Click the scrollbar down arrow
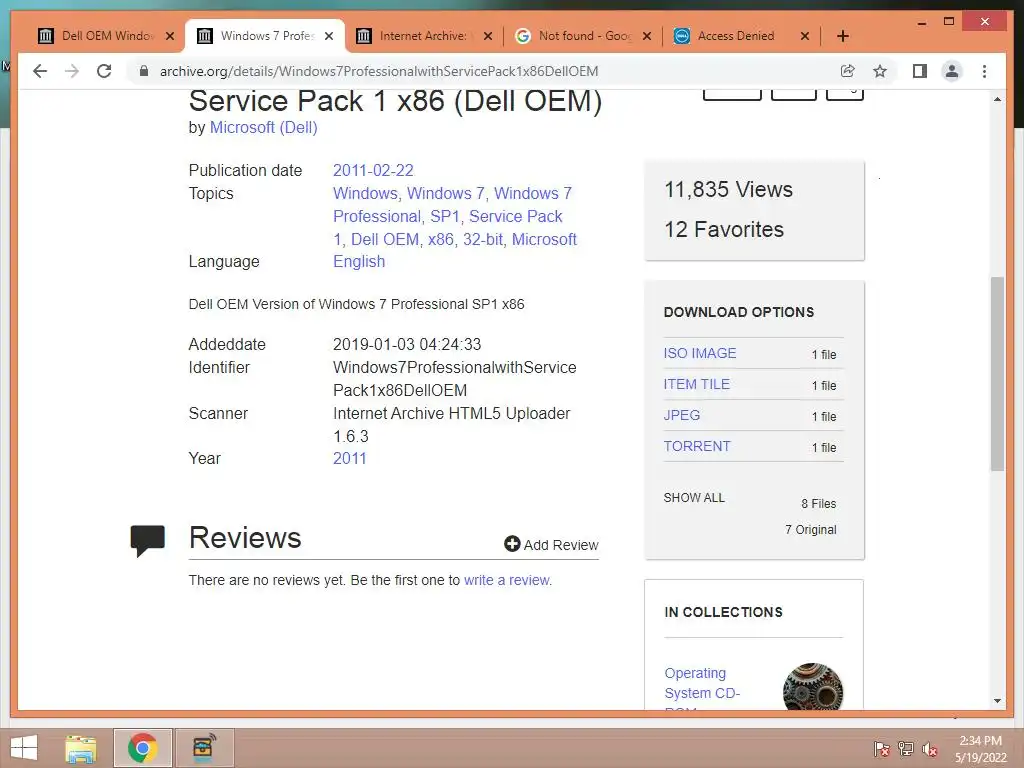This screenshot has height=768, width=1024. tap(997, 701)
